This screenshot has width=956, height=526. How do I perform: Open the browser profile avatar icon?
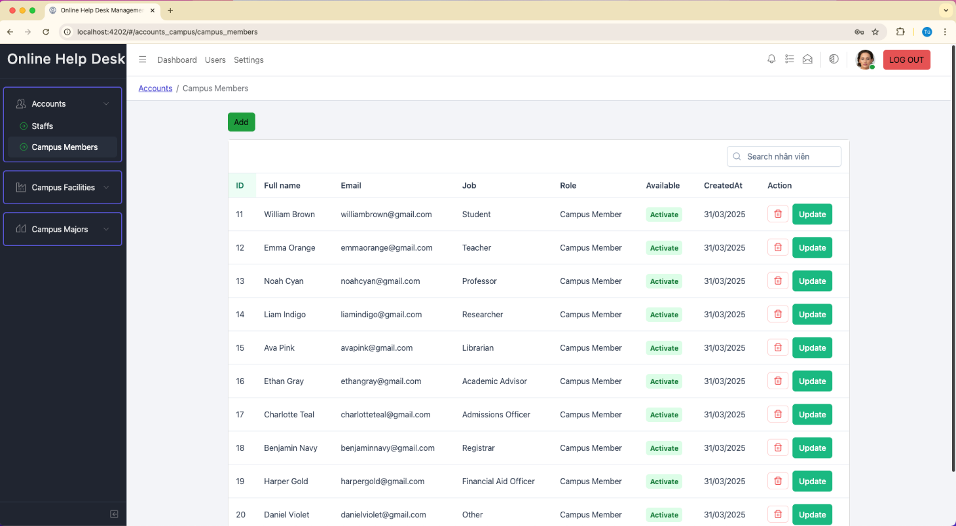[x=927, y=32]
